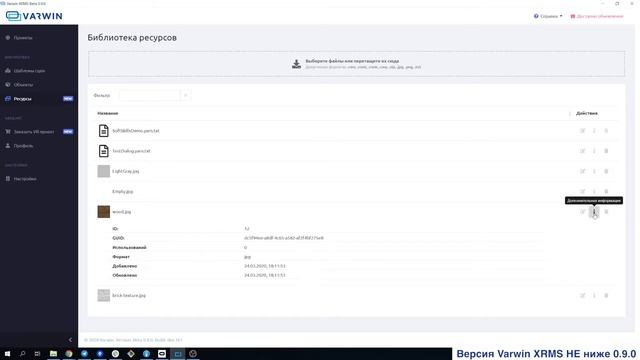640x360 pixels.
Task: Click the SoftSkillsDemo.pers.txt document icon
Action: 104,131
